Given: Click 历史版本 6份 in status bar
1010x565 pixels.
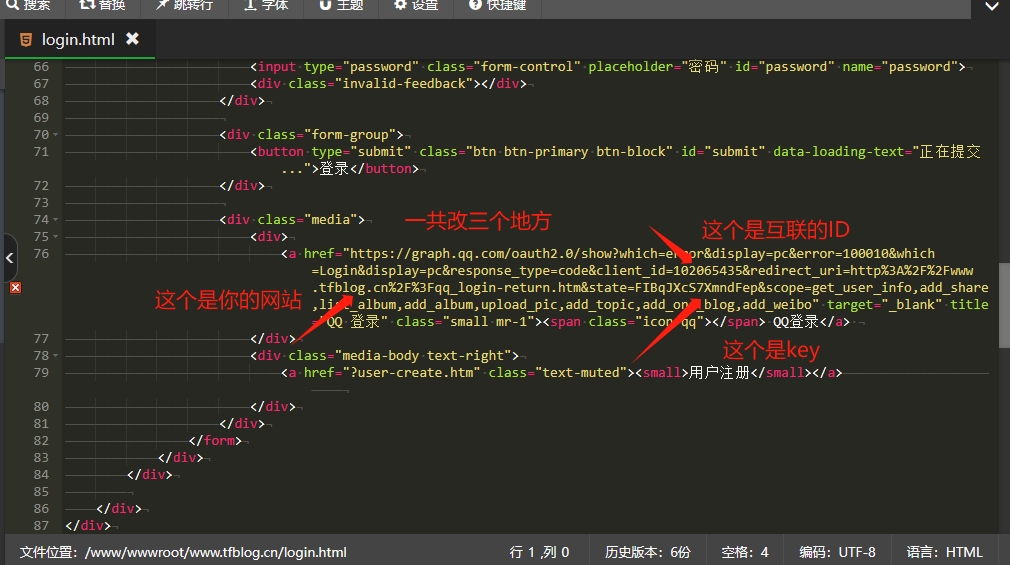Looking at the screenshot, I should click(647, 552).
